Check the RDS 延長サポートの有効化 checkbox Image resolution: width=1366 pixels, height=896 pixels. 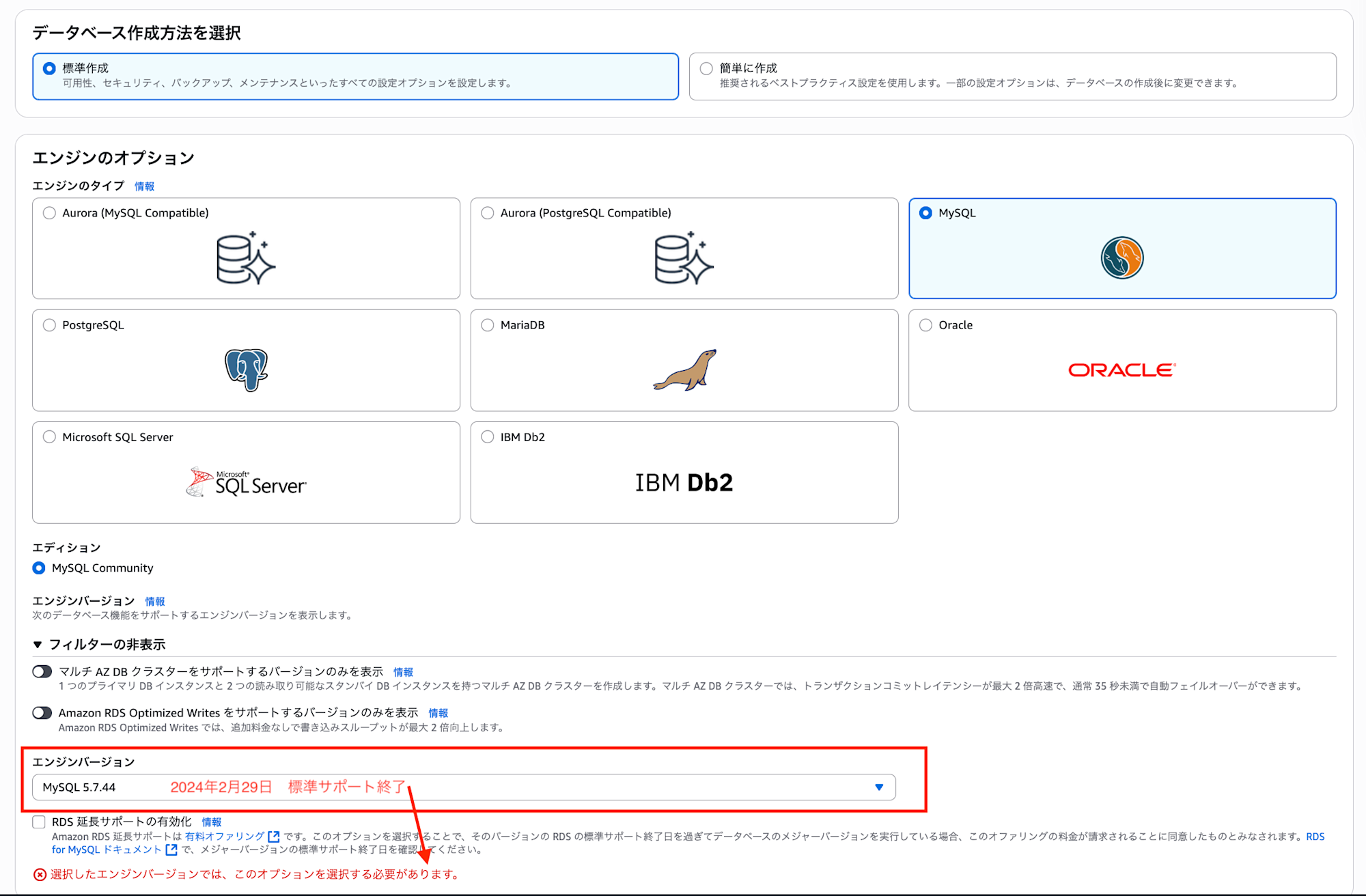tap(39, 822)
